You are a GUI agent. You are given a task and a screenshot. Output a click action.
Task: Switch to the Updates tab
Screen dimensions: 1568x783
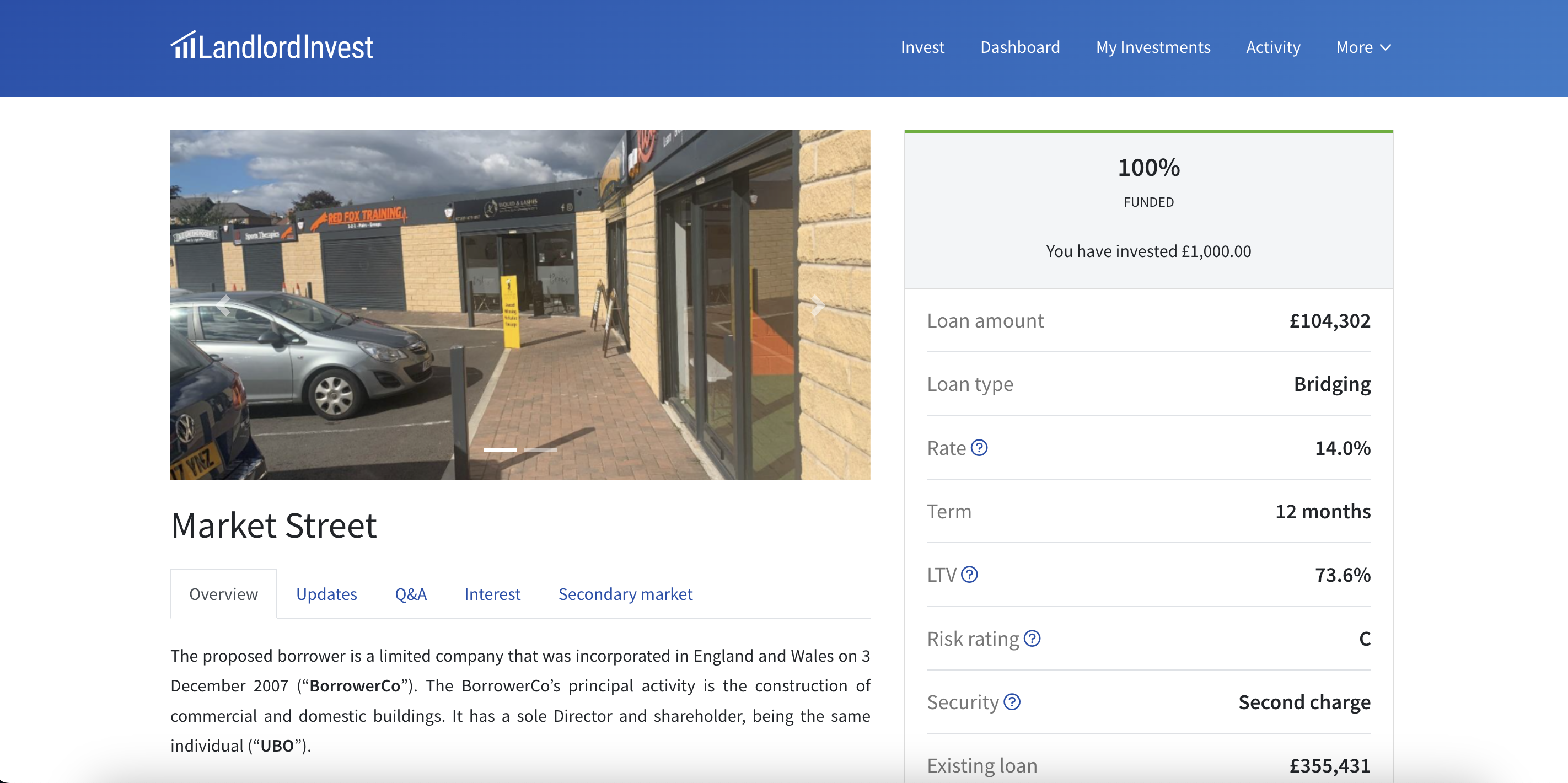click(326, 594)
